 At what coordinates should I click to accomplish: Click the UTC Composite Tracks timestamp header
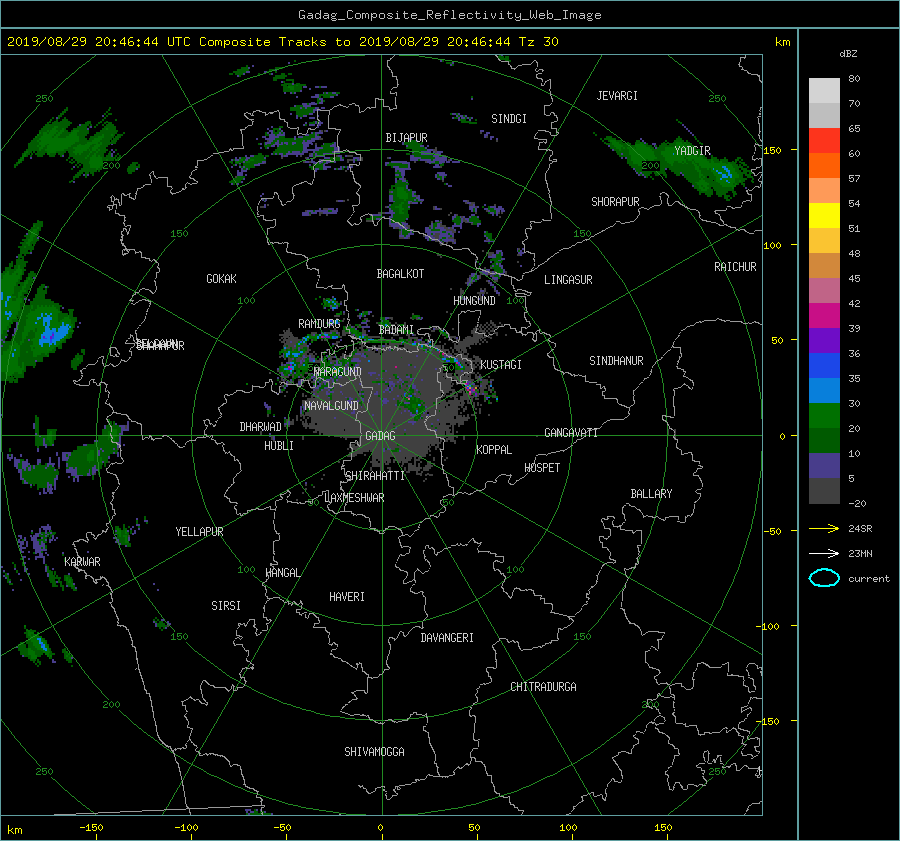282,42
